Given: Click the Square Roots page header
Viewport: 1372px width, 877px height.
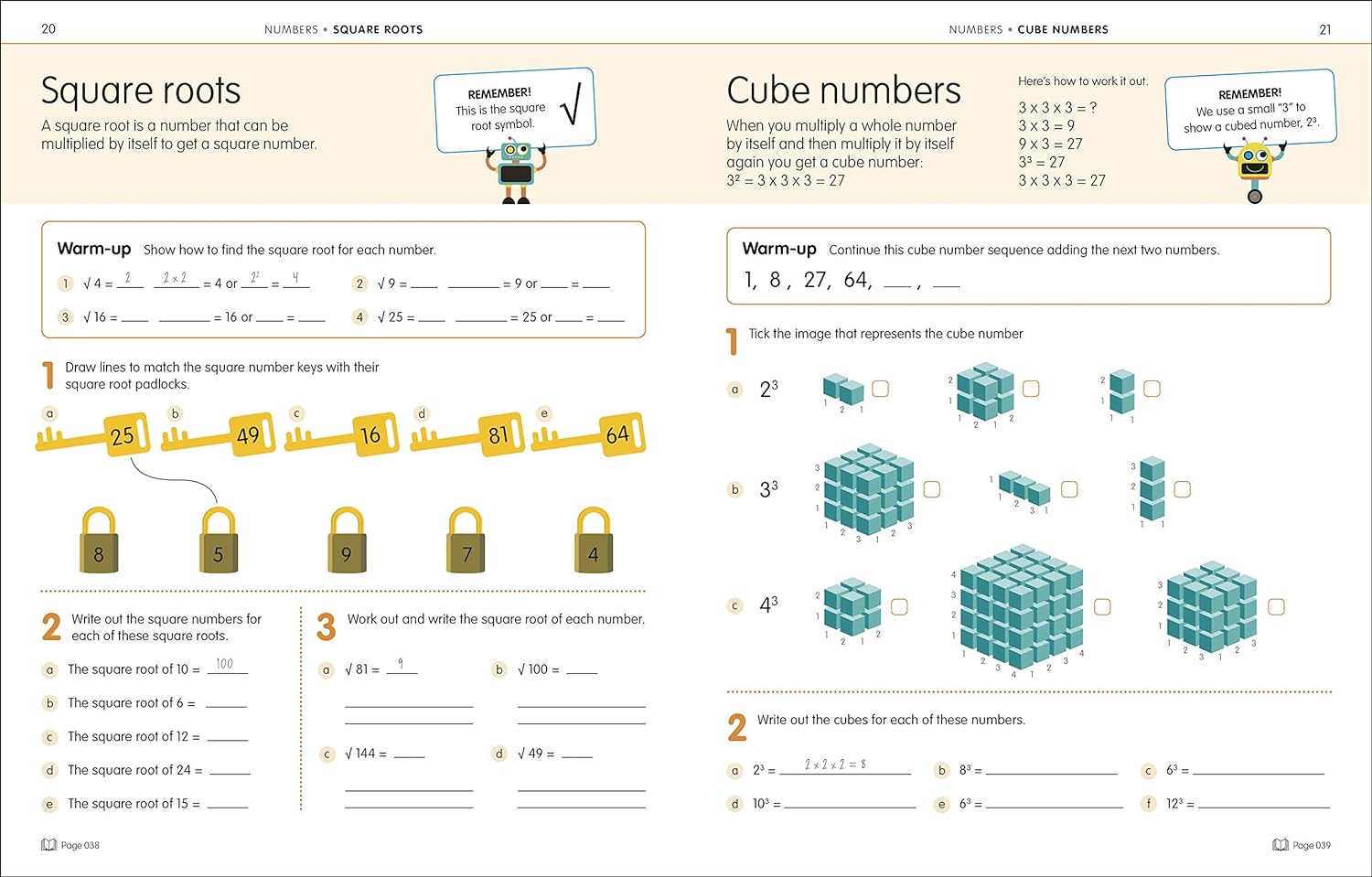Looking at the screenshot, I should 377,29.
